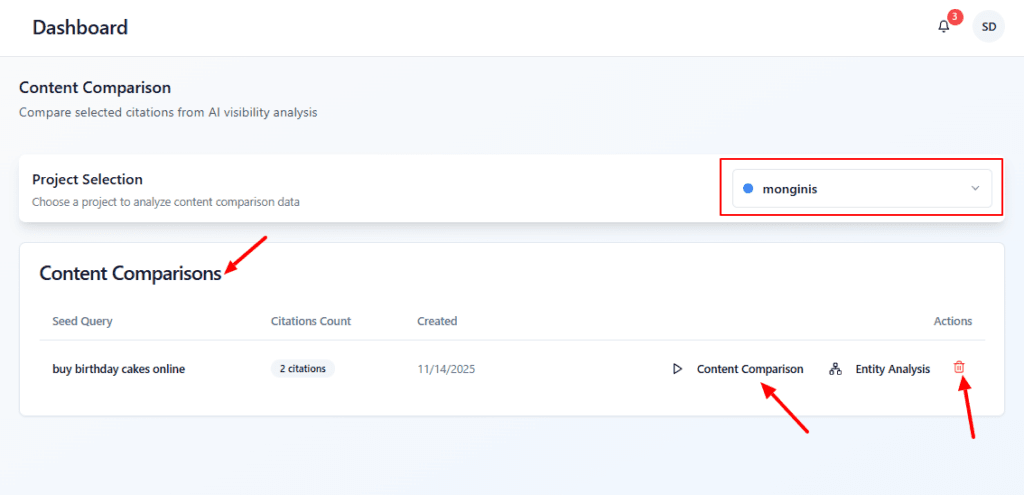This screenshot has width=1024, height=495.
Task: Click the Dashboard title in header
Action: pyautogui.click(x=80, y=27)
